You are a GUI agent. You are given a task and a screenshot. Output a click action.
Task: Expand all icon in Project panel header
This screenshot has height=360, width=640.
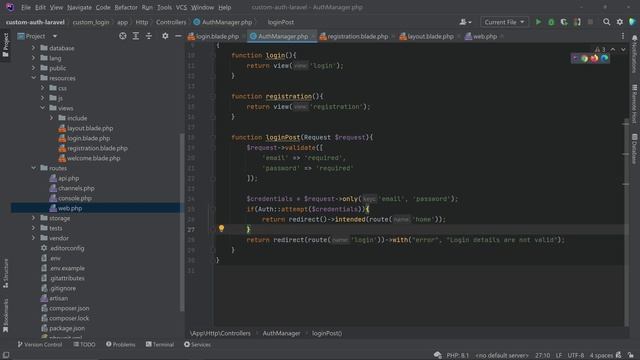[136, 36]
